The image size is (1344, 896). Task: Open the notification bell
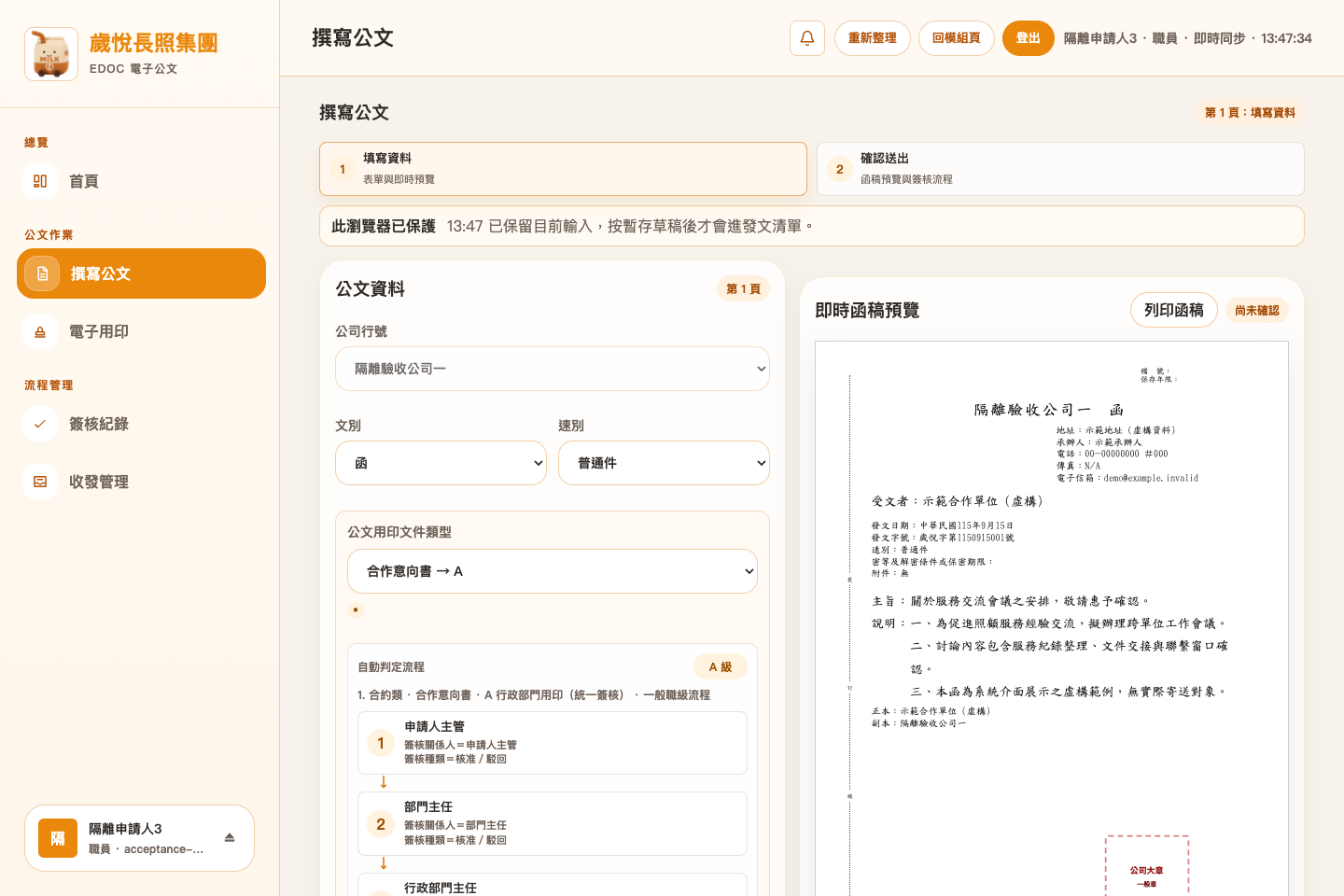coord(807,38)
